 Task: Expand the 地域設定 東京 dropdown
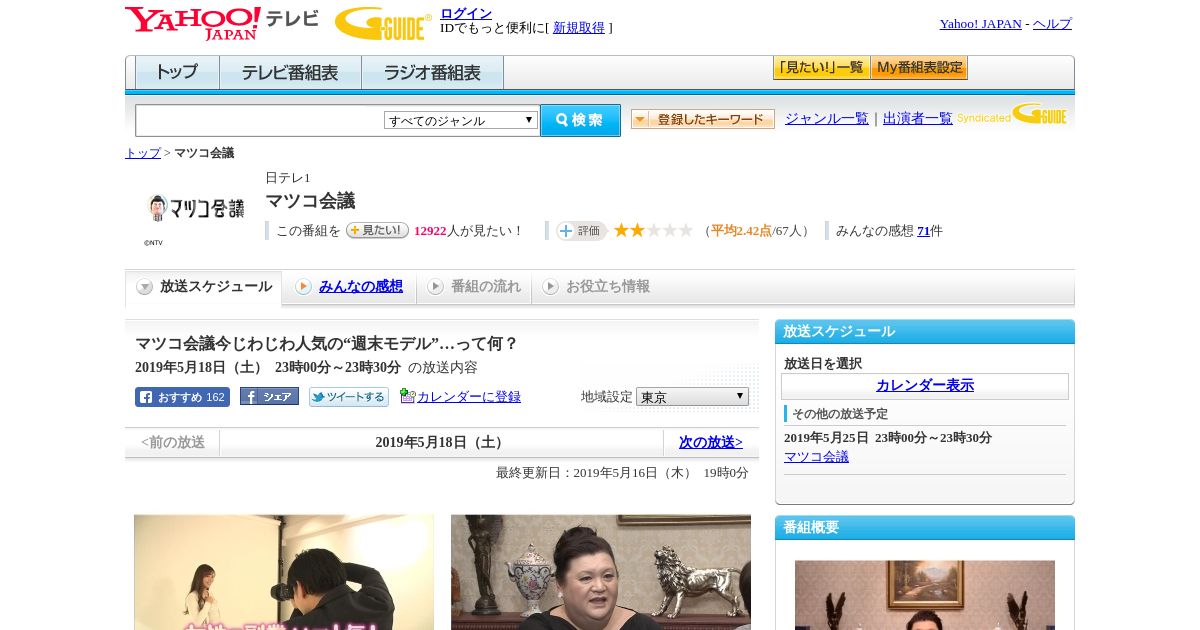[692, 397]
